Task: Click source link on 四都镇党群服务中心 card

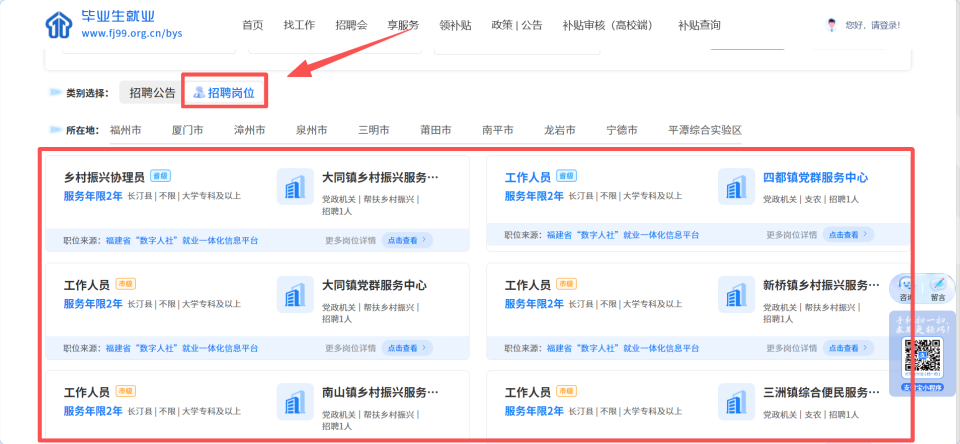Action: pos(623,235)
